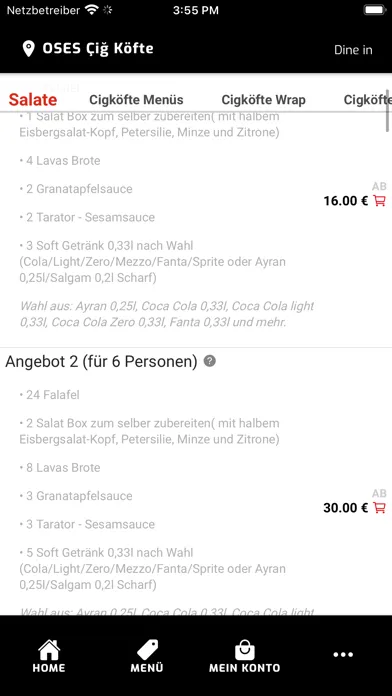
Task: Open the Angebot 2 (für 6 Personen) item
Action: coord(101,362)
